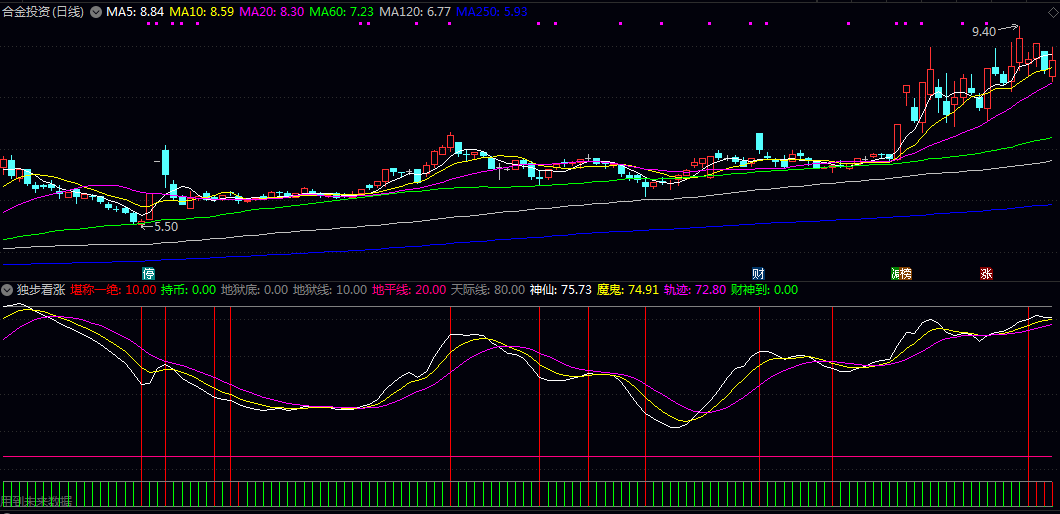Screen dimensions: 1060x514
Task: Click the 堪称一绝 indicator value label
Action: coord(113,290)
